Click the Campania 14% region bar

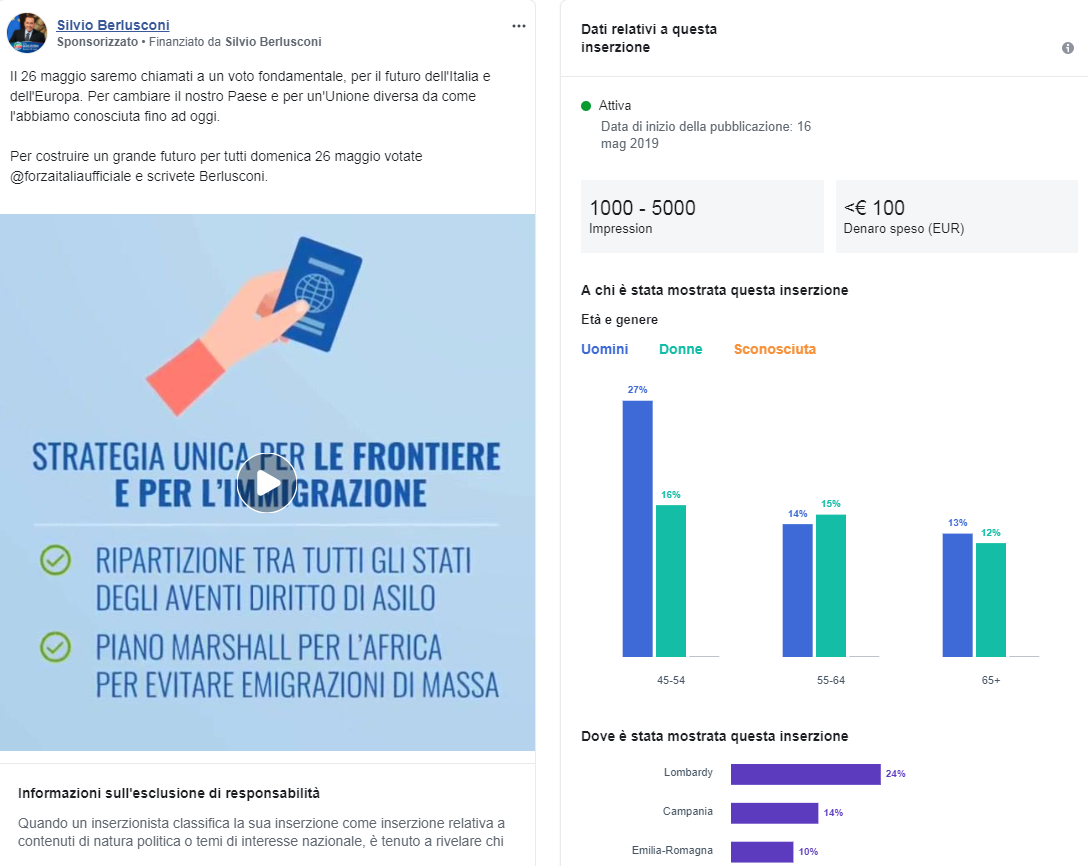(x=774, y=813)
